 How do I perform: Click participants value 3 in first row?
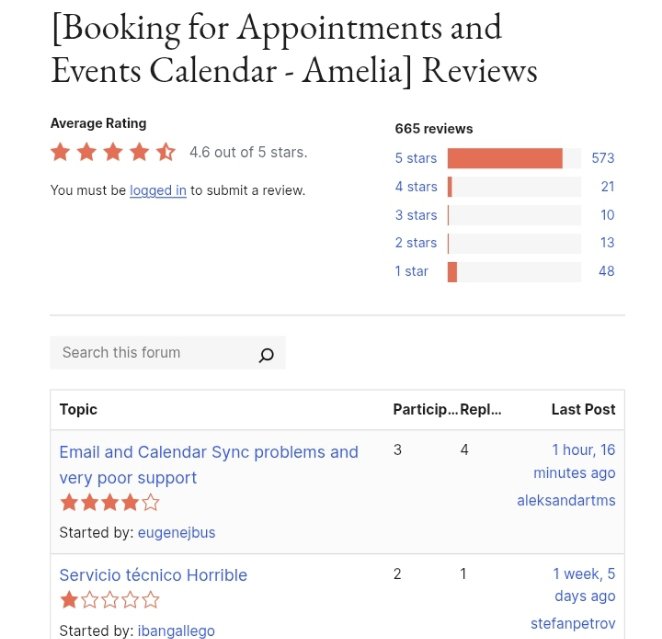tap(397, 450)
